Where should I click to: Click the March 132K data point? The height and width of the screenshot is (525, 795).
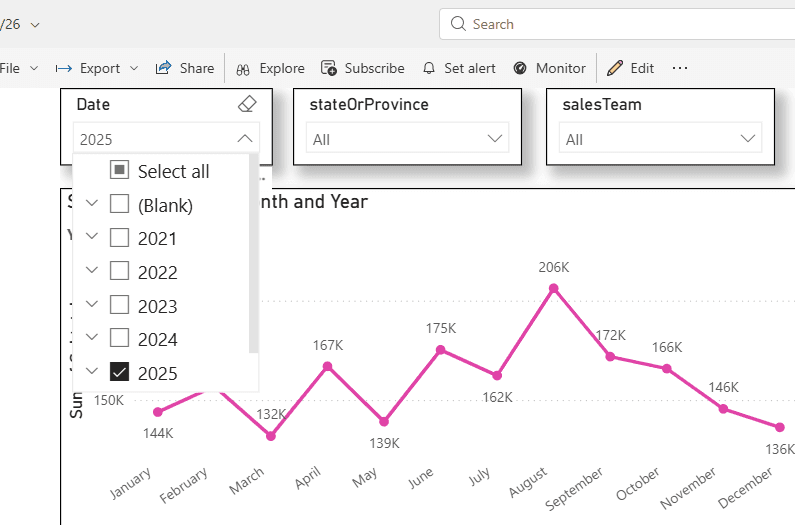pos(271,436)
